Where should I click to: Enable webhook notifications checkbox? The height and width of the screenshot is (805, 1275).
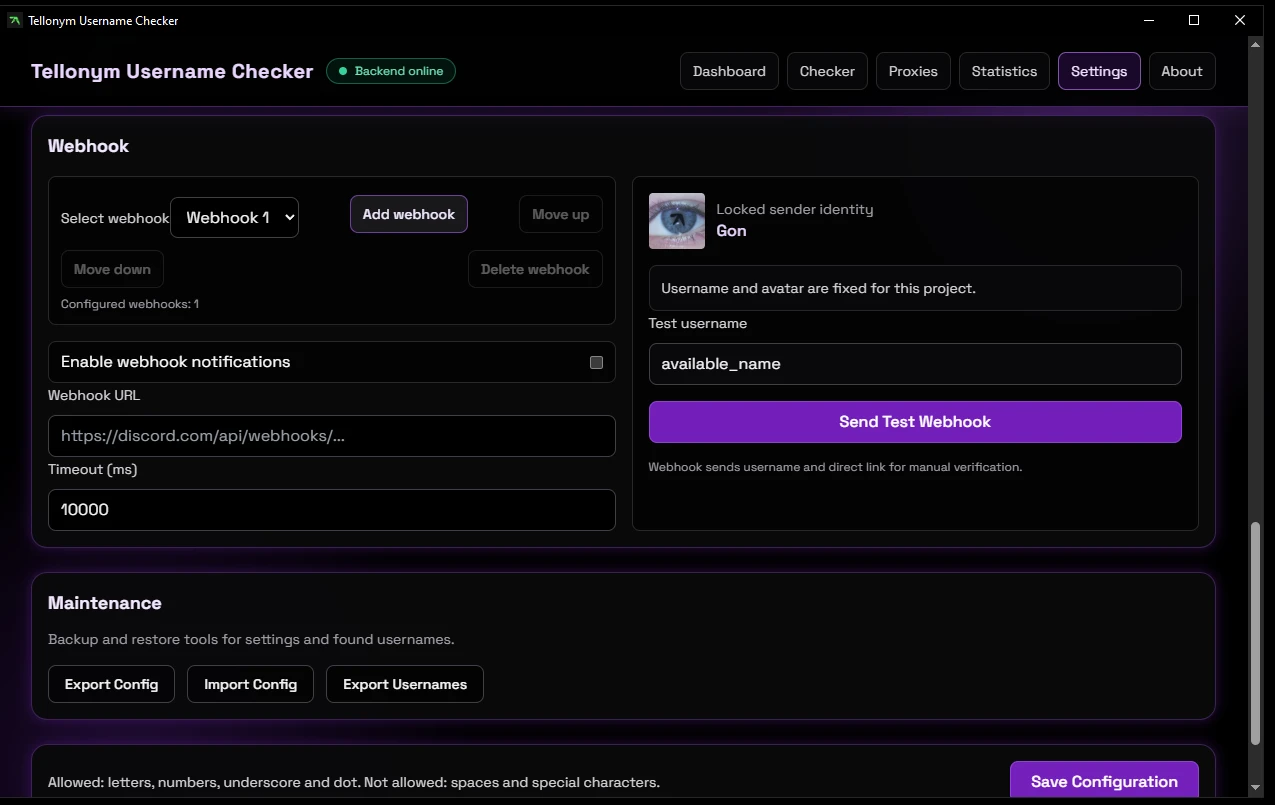tap(596, 362)
